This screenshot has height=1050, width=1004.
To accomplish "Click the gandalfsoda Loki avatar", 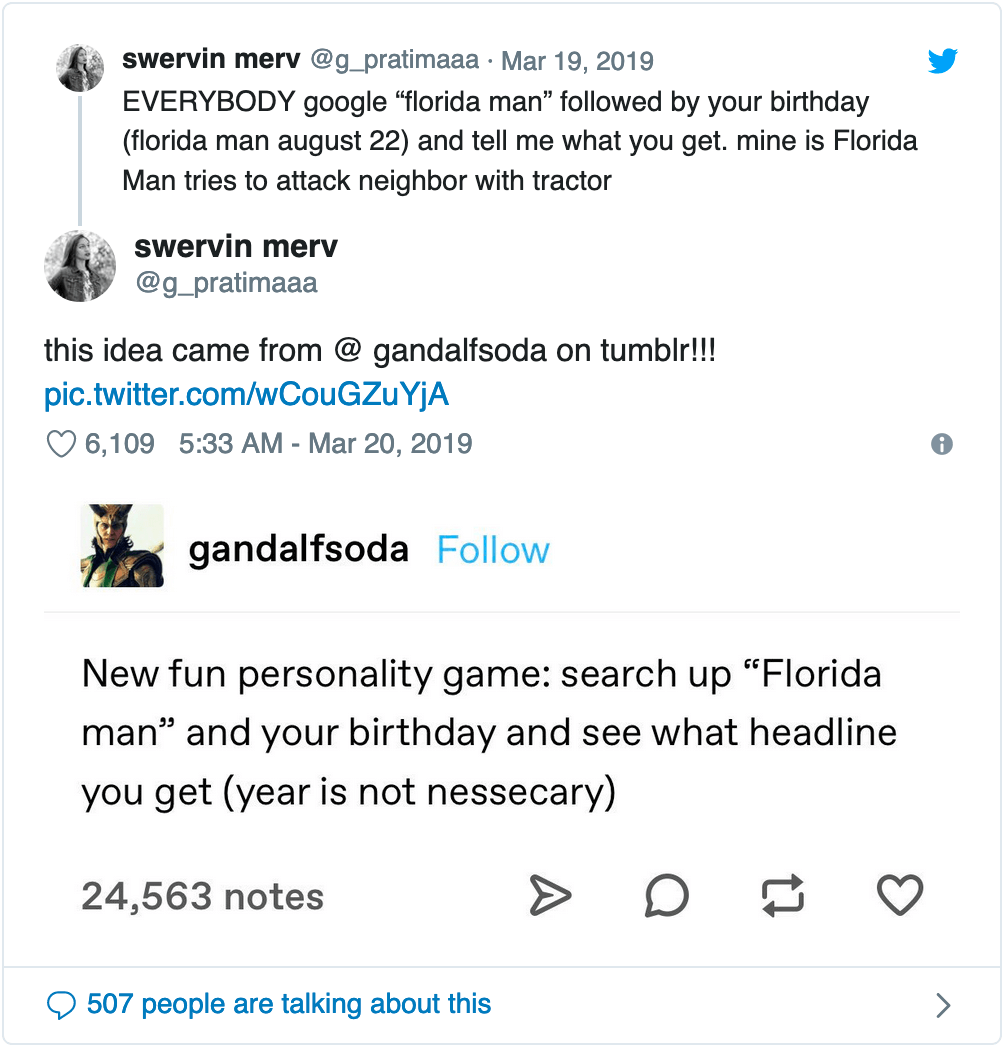I will coord(122,546).
